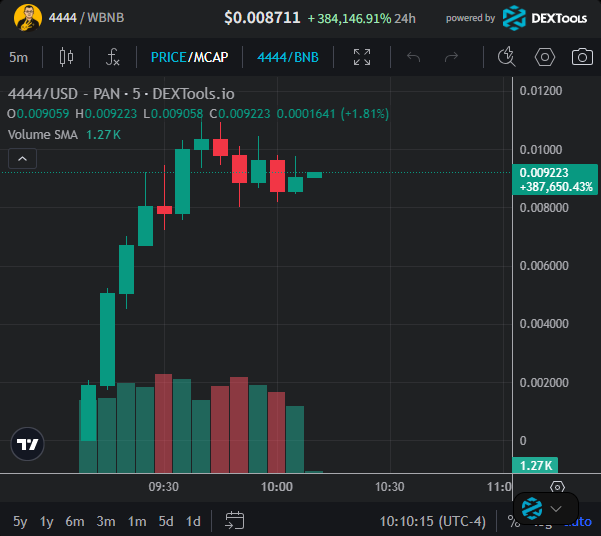Viewport: 601px width, 536px height.
Task: Undo the last chart action
Action: pyautogui.click(x=414, y=58)
